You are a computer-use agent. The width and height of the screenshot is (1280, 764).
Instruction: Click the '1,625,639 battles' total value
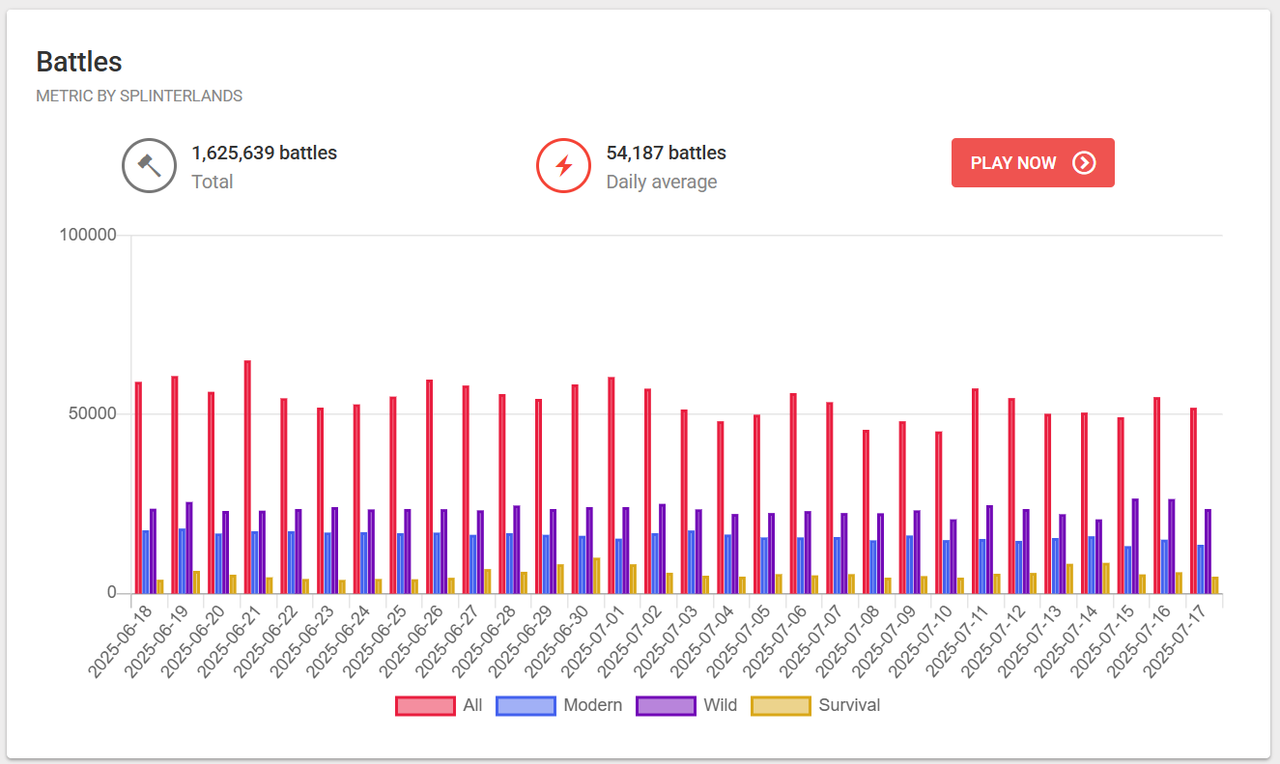pos(264,153)
